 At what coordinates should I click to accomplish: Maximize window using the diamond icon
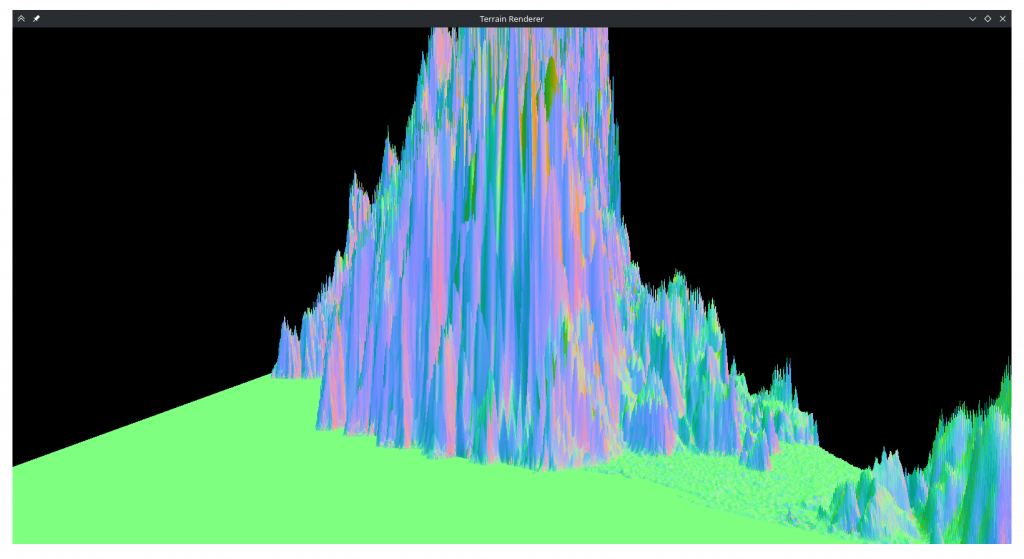coord(987,18)
